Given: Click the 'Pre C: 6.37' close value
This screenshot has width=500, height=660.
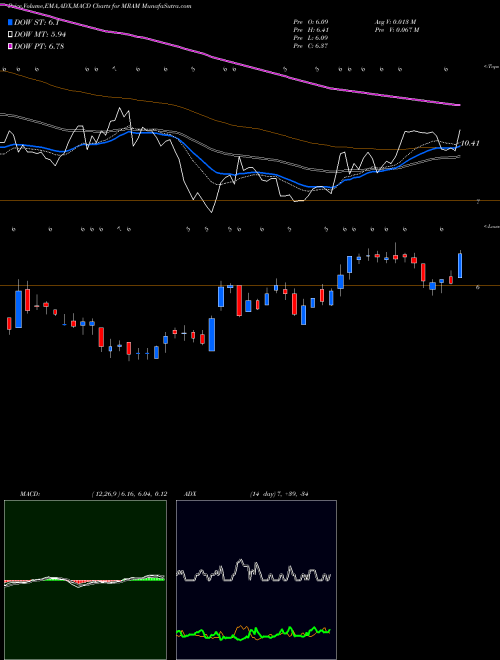Looking at the screenshot, I should click(x=311, y=46).
